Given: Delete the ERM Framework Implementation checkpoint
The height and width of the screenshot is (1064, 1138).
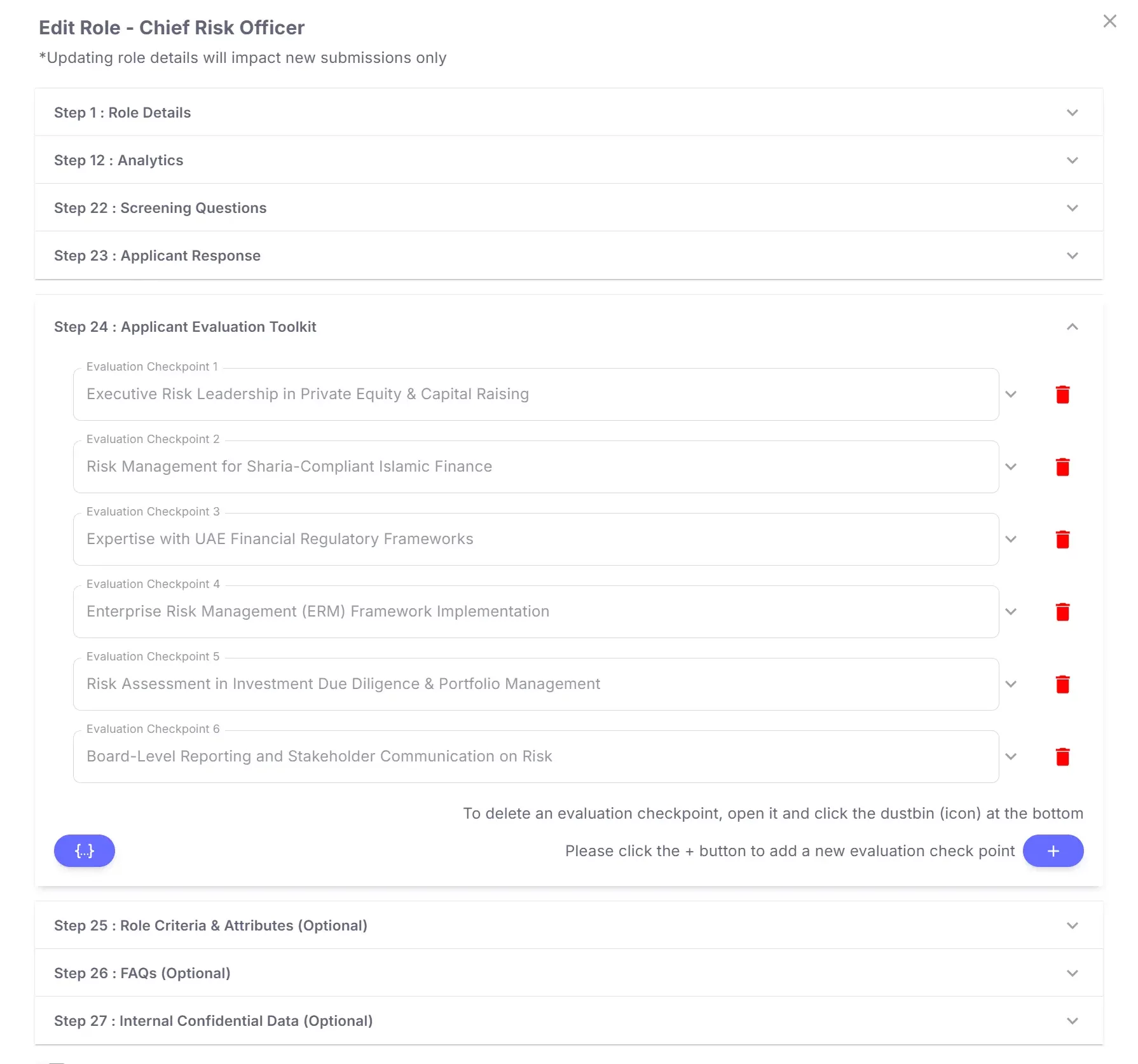Looking at the screenshot, I should [1063, 611].
